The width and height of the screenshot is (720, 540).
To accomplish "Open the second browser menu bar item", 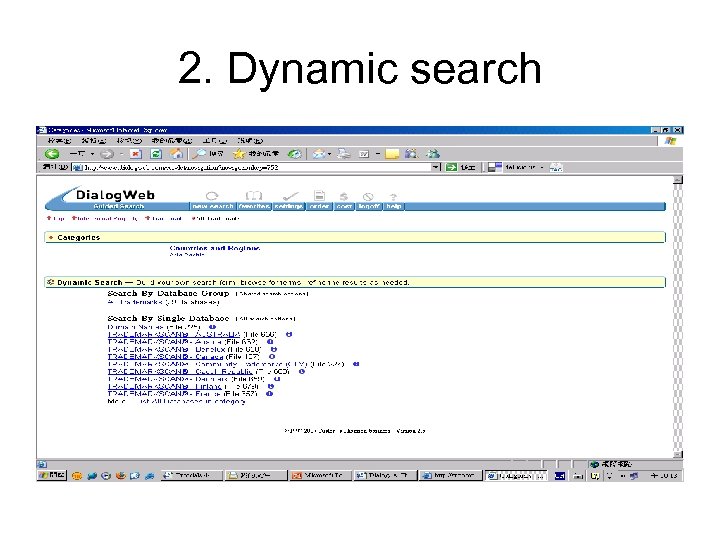I will click(x=94, y=141).
